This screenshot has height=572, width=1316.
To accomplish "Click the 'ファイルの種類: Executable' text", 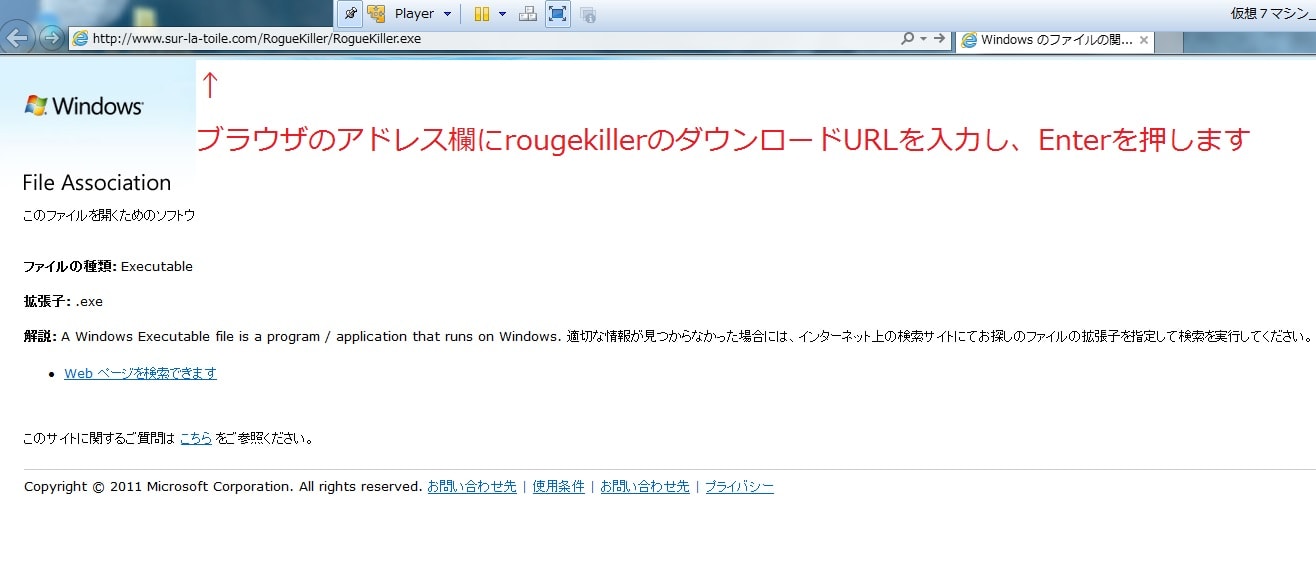I will coord(108,267).
